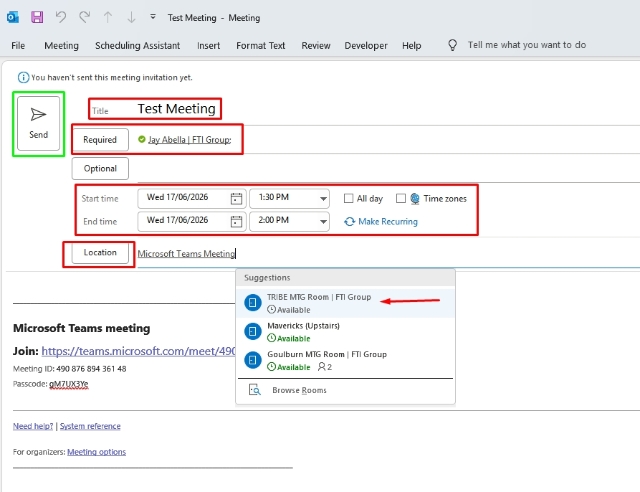Click the lightbulb Tell me icon
Viewport: 640px width, 492px height.
(452, 45)
